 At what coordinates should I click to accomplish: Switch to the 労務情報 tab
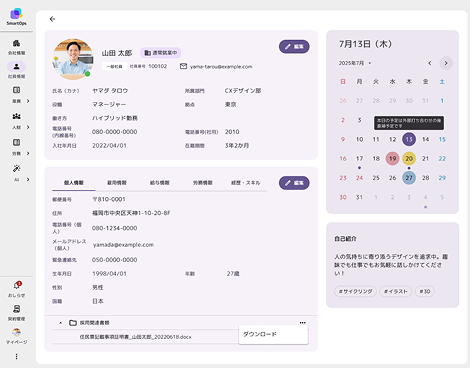tap(203, 183)
